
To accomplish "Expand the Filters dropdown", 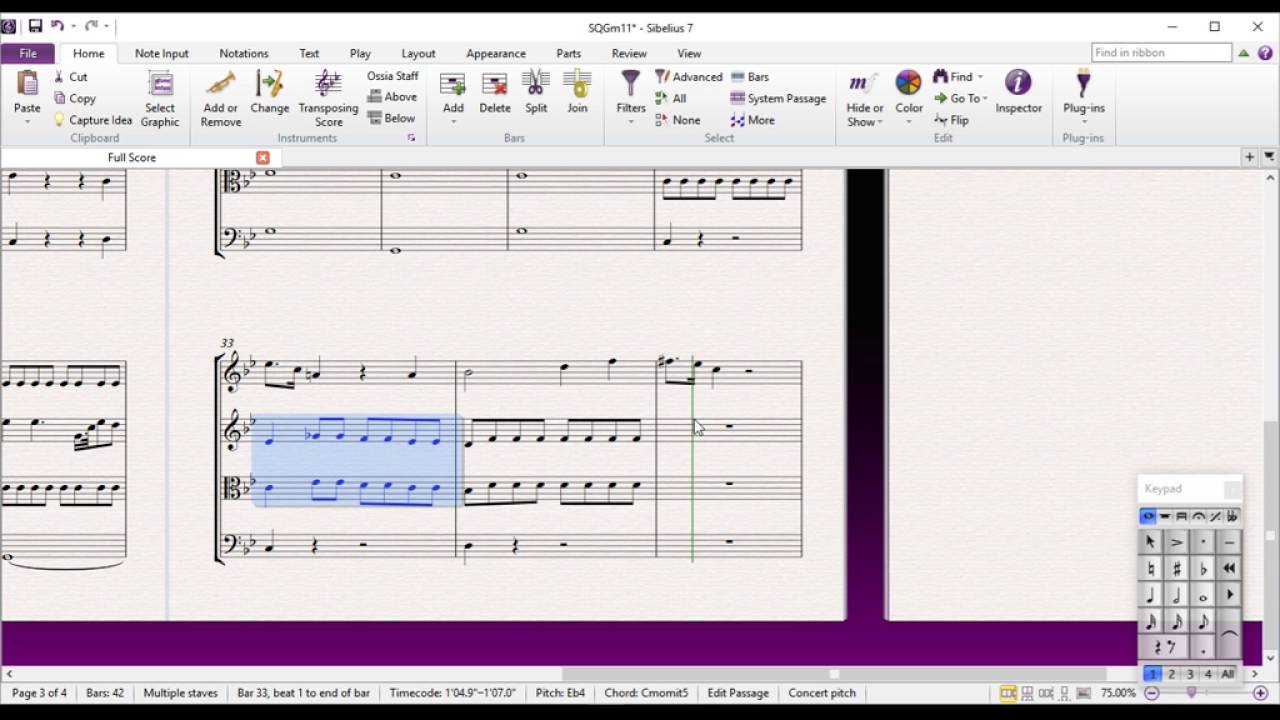I will click(x=631, y=122).
